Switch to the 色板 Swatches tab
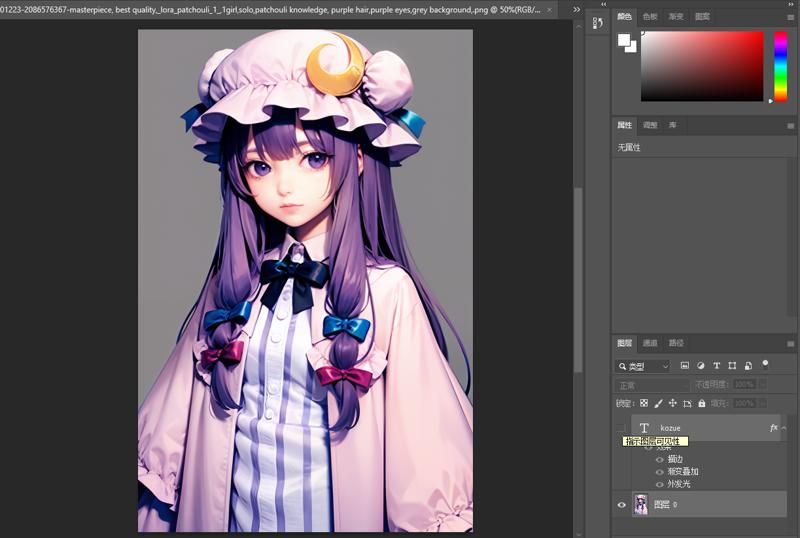 click(x=649, y=17)
